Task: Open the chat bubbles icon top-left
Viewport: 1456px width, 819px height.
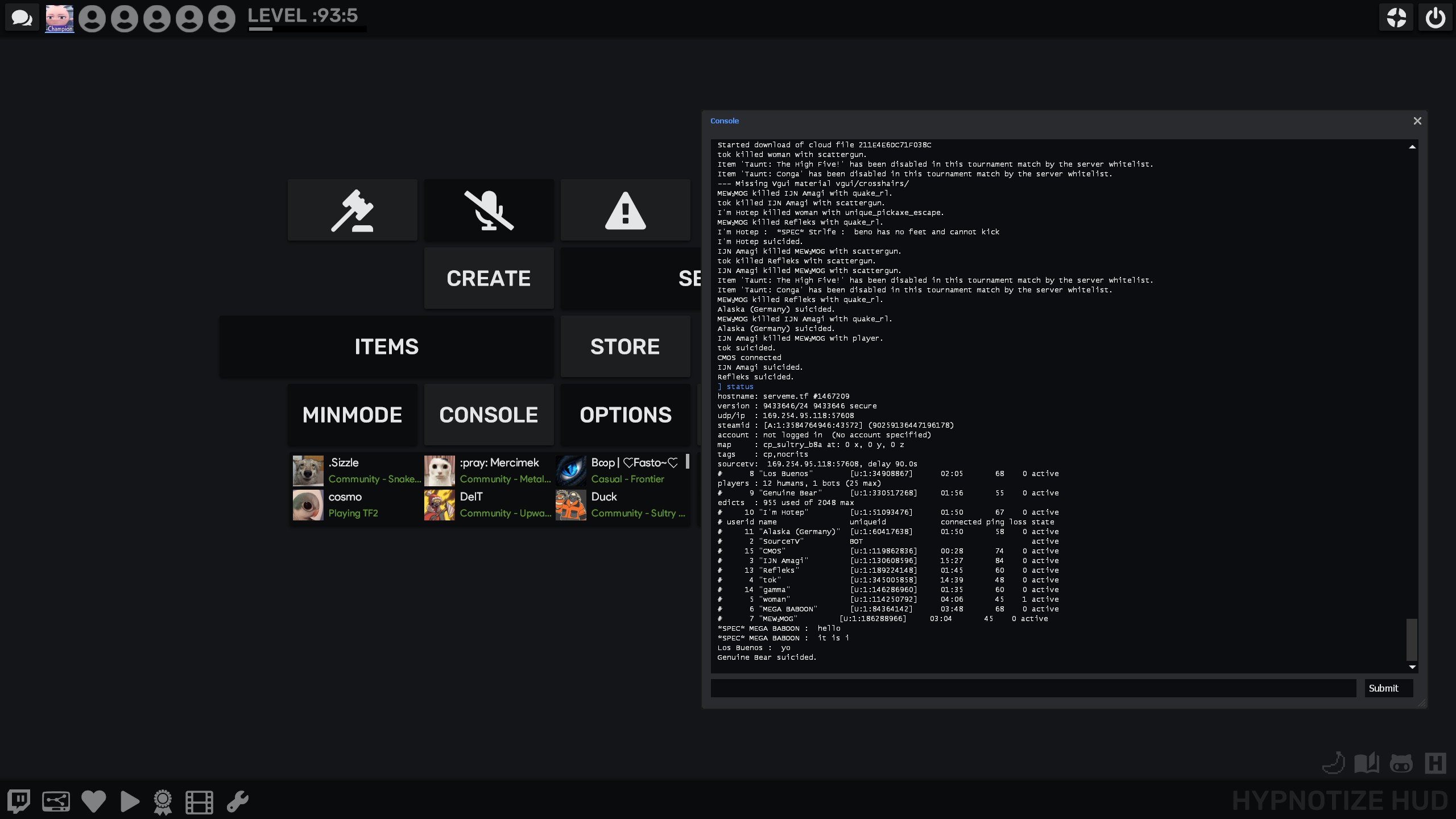Action: pyautogui.click(x=22, y=18)
